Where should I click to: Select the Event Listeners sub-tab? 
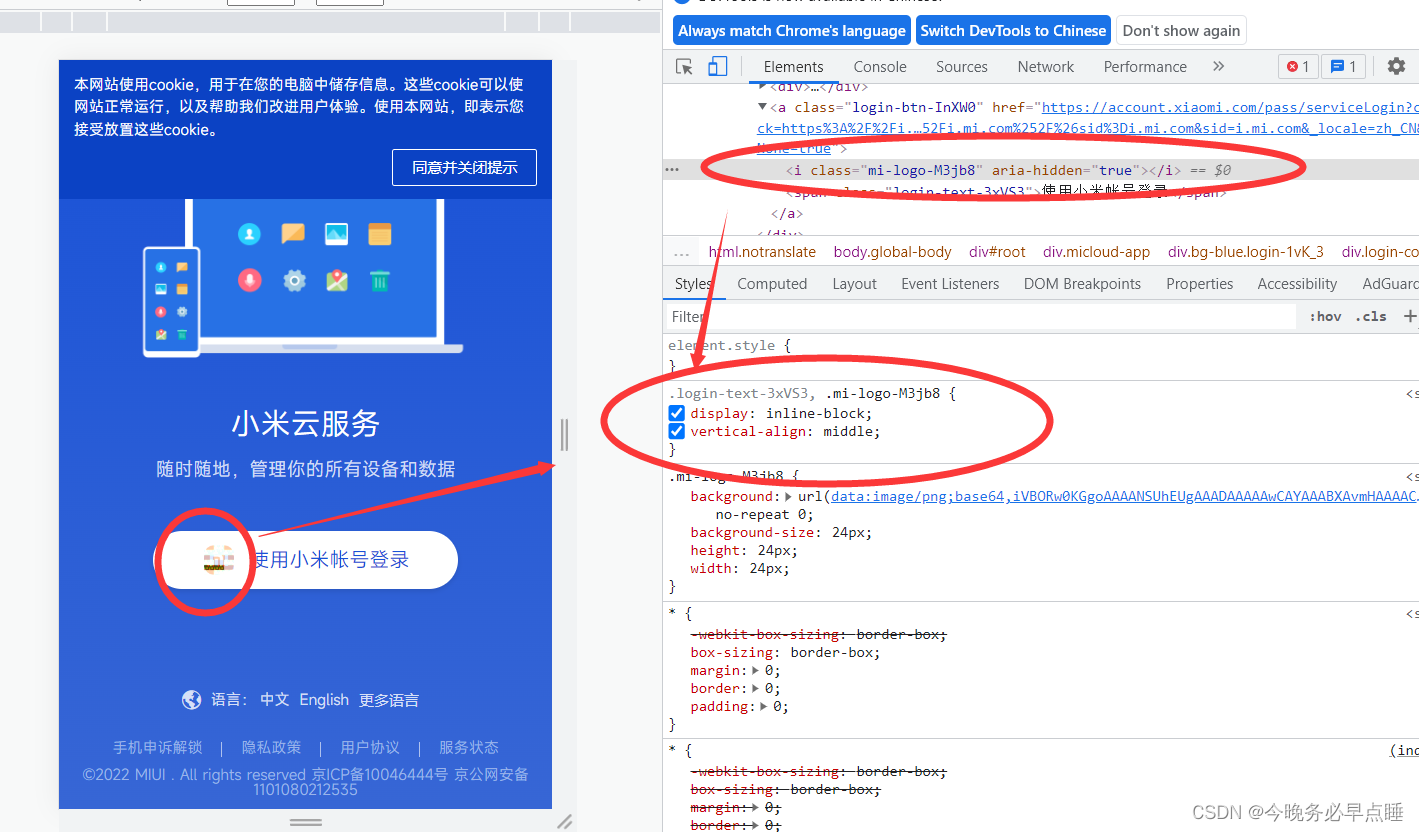pos(950,284)
